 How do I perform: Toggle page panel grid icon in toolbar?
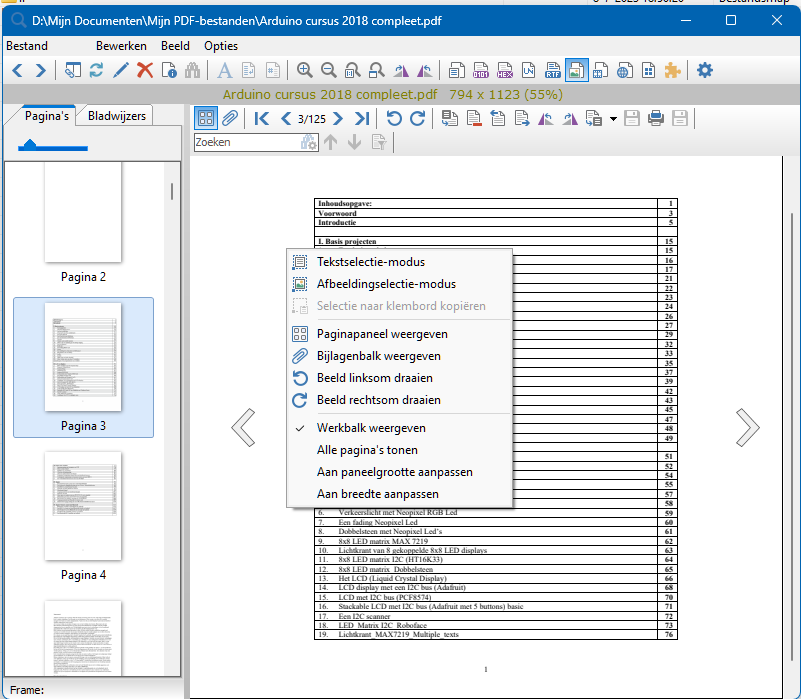click(x=206, y=119)
